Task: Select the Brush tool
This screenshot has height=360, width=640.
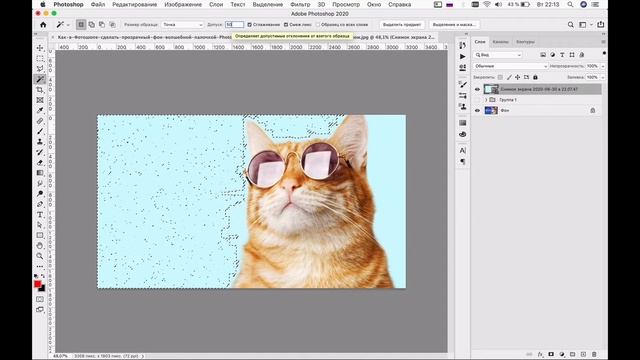Action: pyautogui.click(x=40, y=131)
